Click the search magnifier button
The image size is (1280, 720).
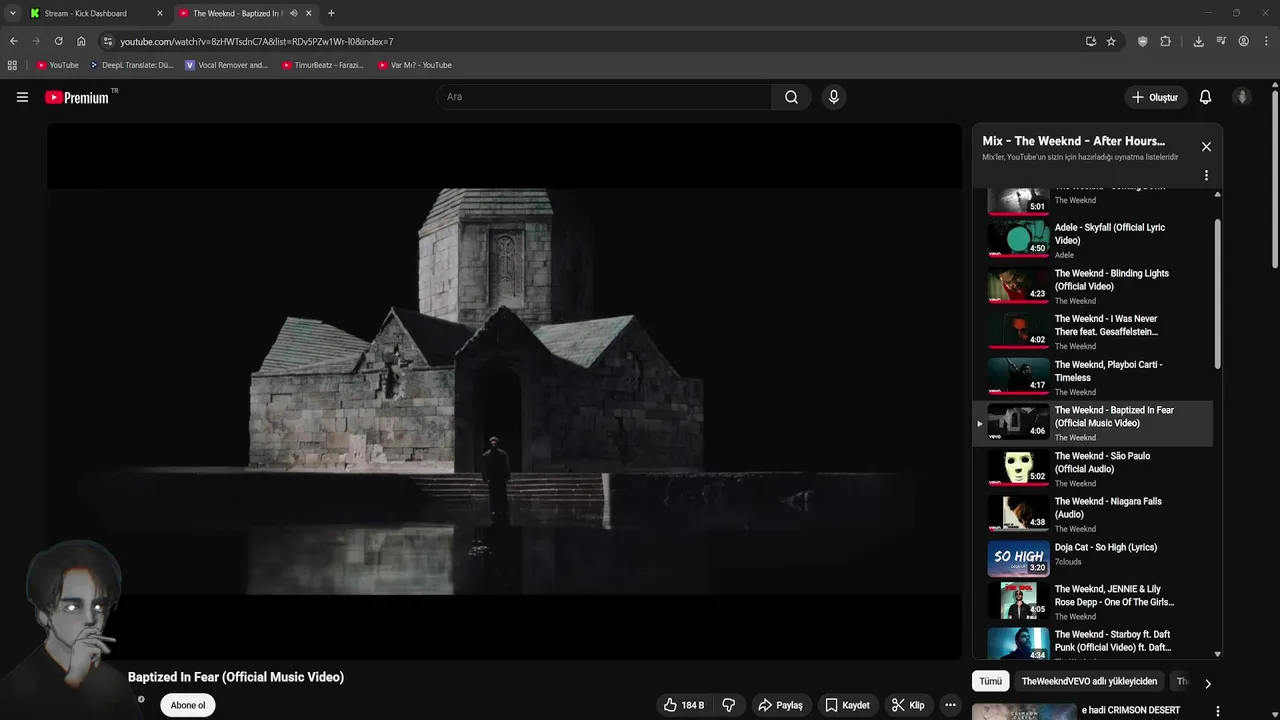791,97
